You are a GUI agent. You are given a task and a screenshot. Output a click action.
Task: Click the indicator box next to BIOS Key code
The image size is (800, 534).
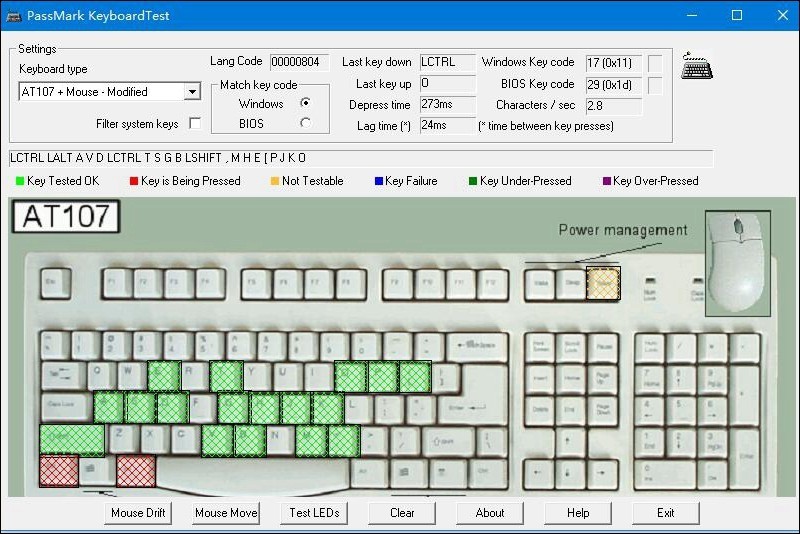point(655,85)
